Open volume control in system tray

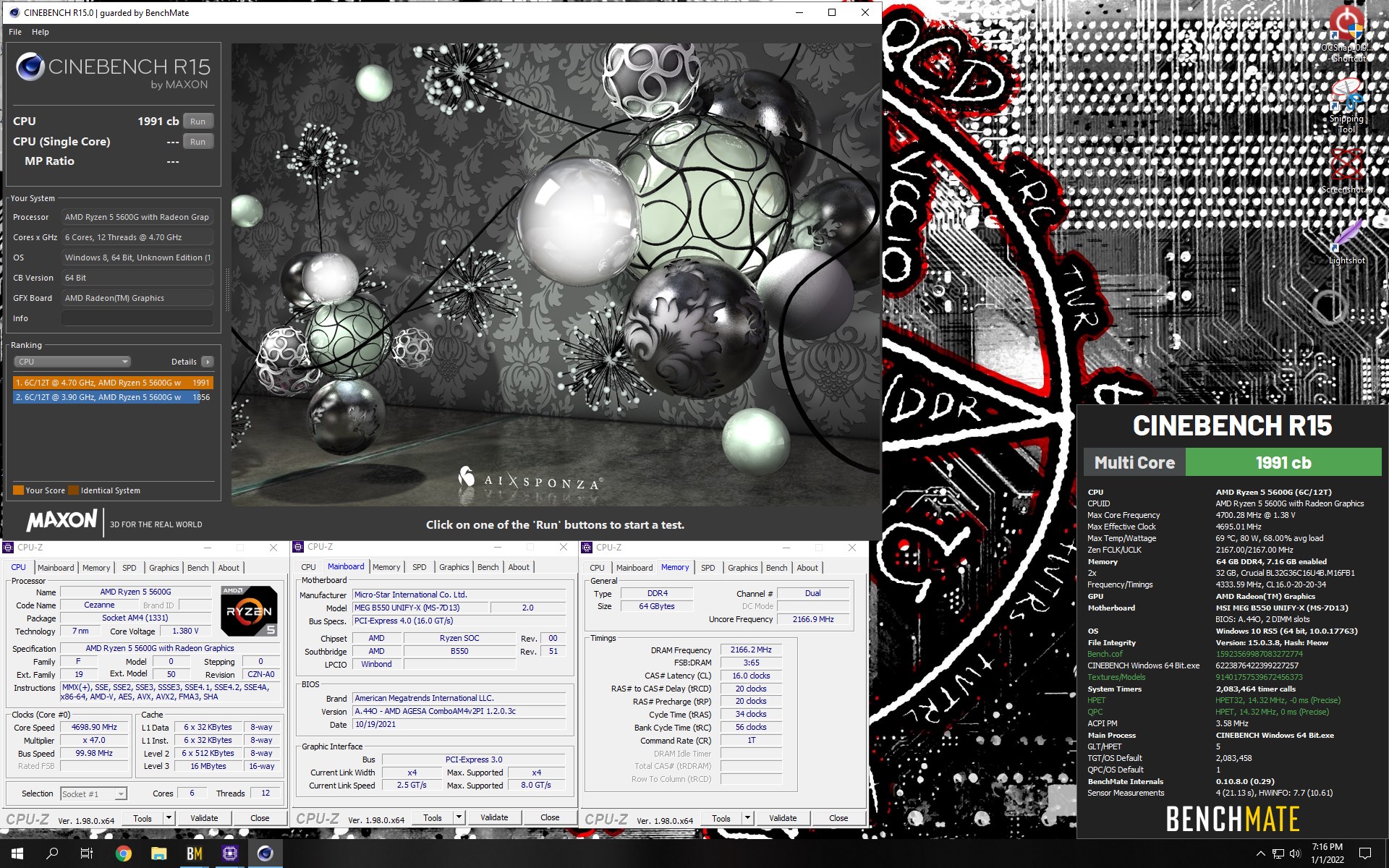tap(1295, 854)
